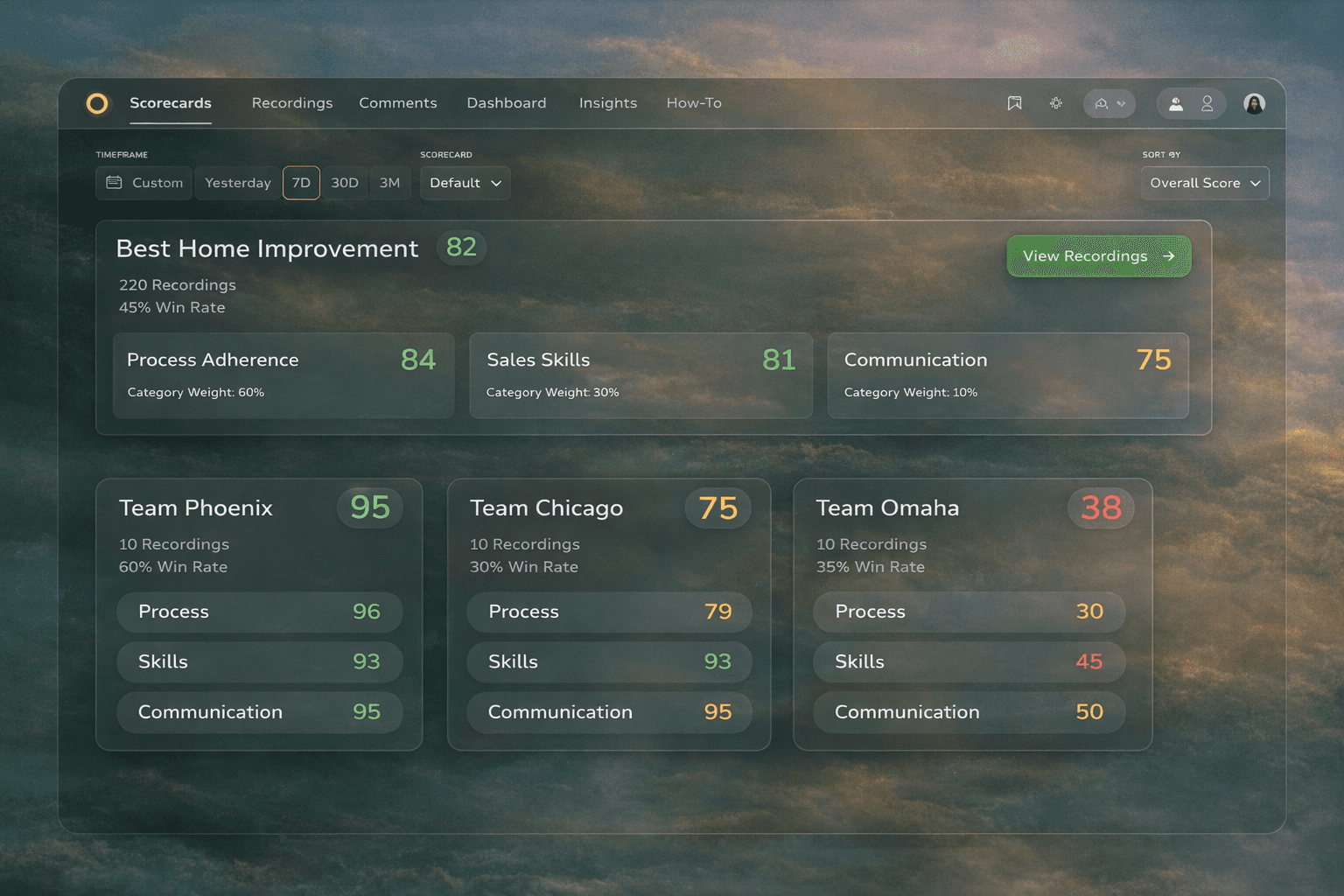Screen dimensions: 1344x896
Task: Click the lightbulb icon in header
Action: [1056, 103]
